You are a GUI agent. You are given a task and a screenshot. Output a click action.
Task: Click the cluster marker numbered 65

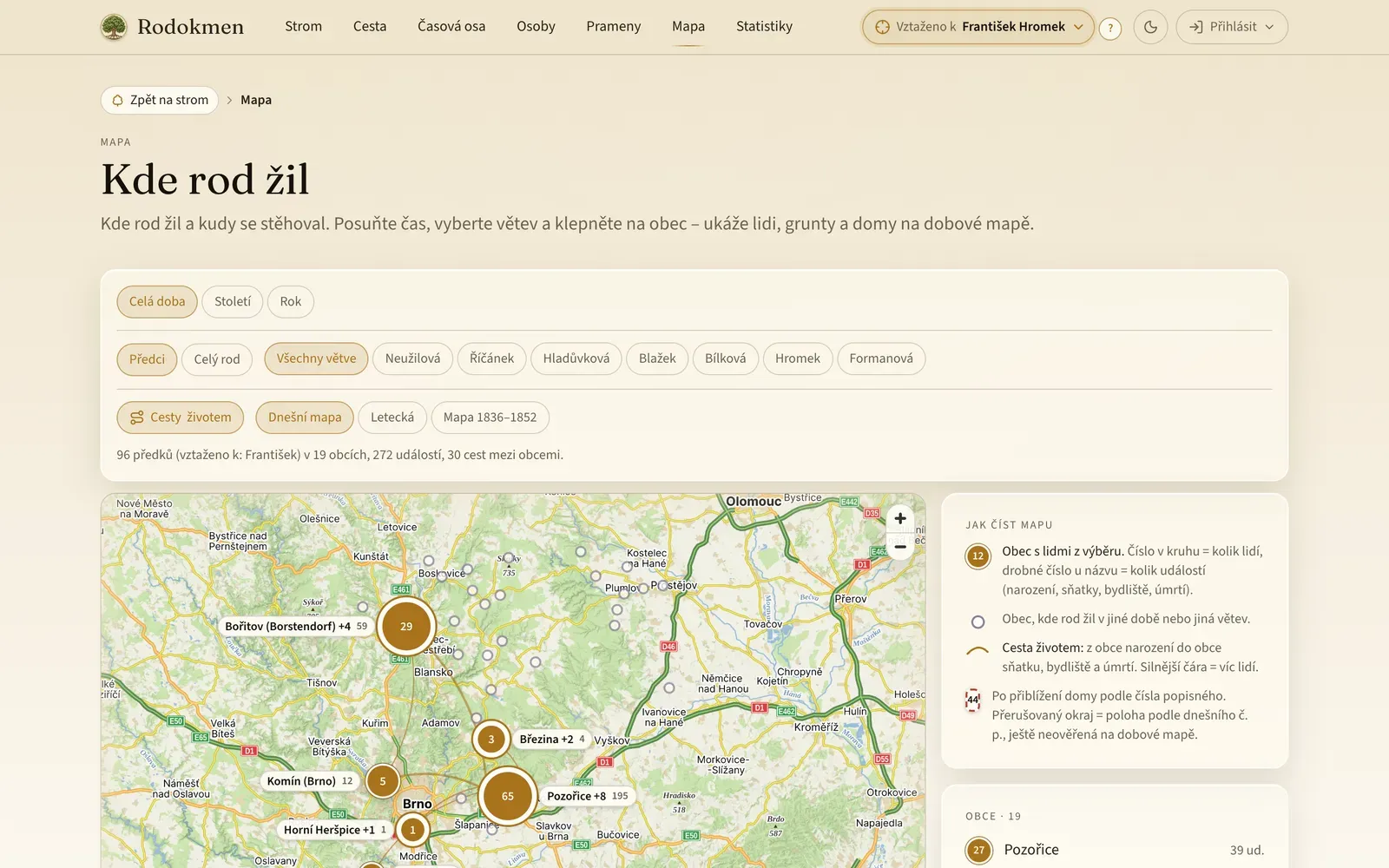click(x=508, y=796)
